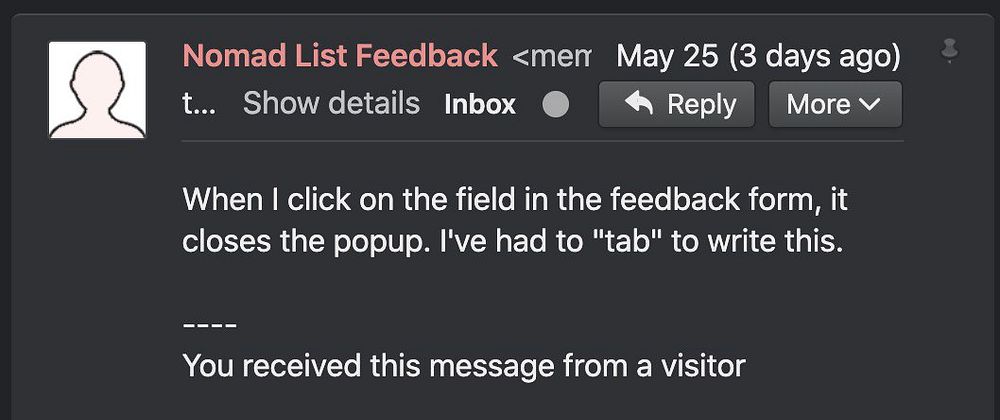Toggle the grey read status dot
This screenshot has width=1000, height=420.
555,105
